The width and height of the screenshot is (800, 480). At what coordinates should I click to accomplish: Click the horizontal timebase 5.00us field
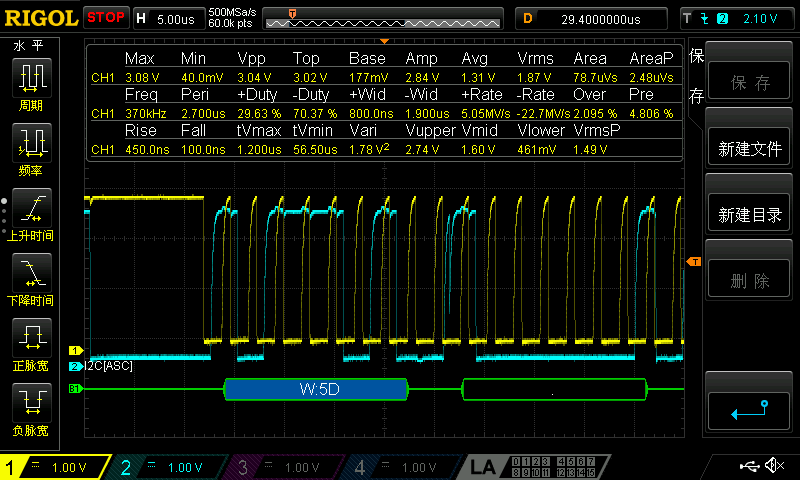click(169, 19)
